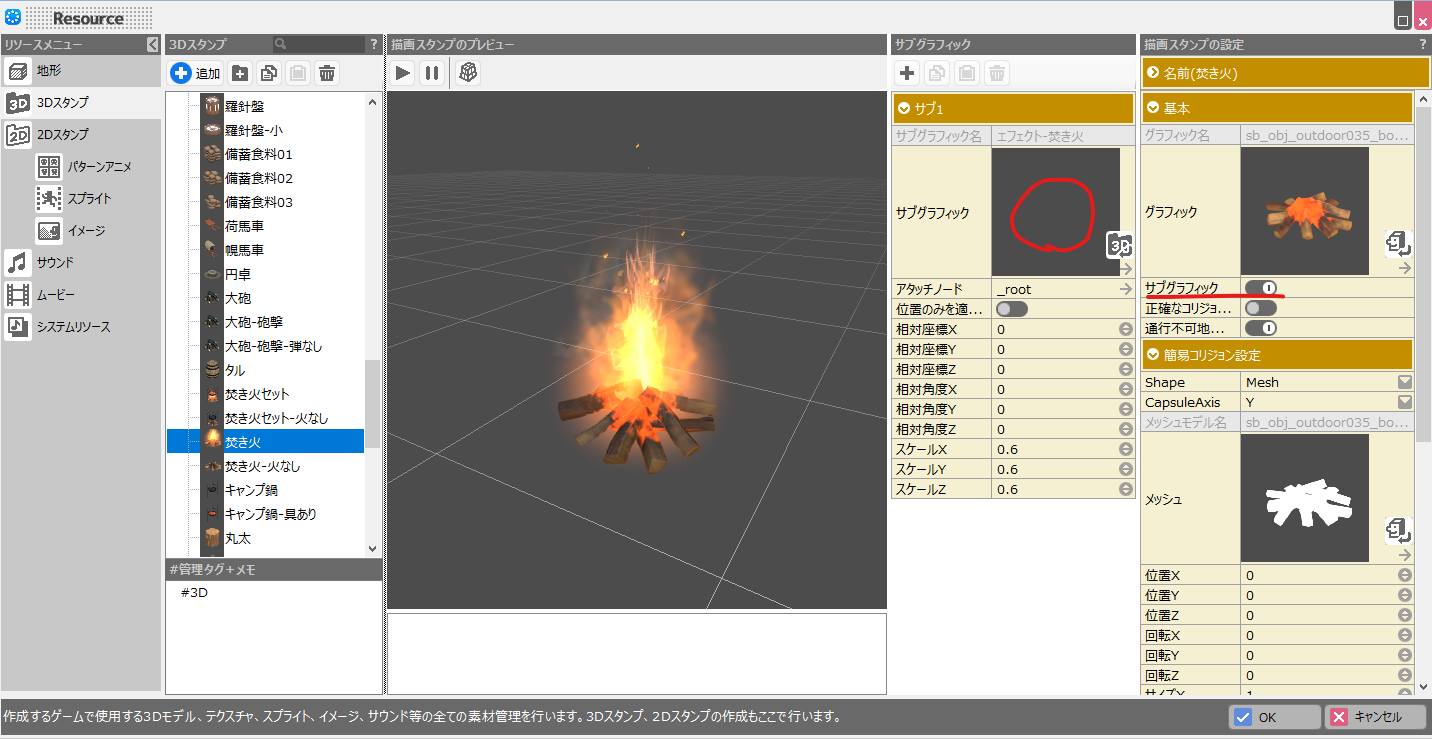Image resolution: width=1432 pixels, height=739 pixels.
Task: Pause the stamp preview animation
Action: [x=432, y=72]
